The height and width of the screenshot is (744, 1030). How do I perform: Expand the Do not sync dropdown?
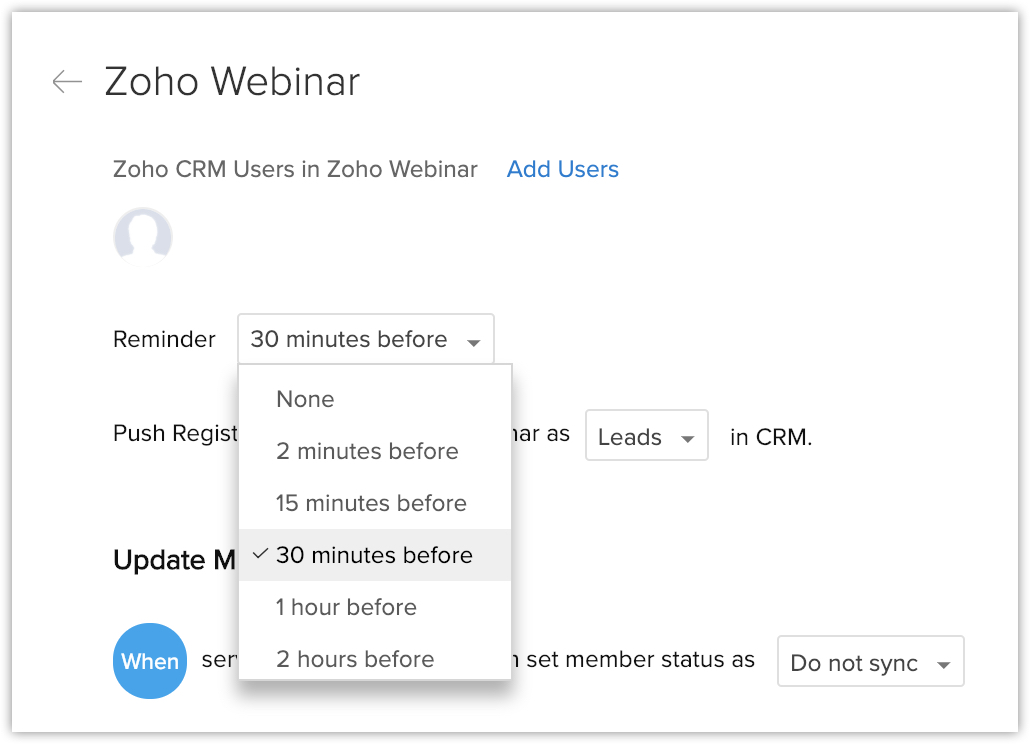coord(869,662)
